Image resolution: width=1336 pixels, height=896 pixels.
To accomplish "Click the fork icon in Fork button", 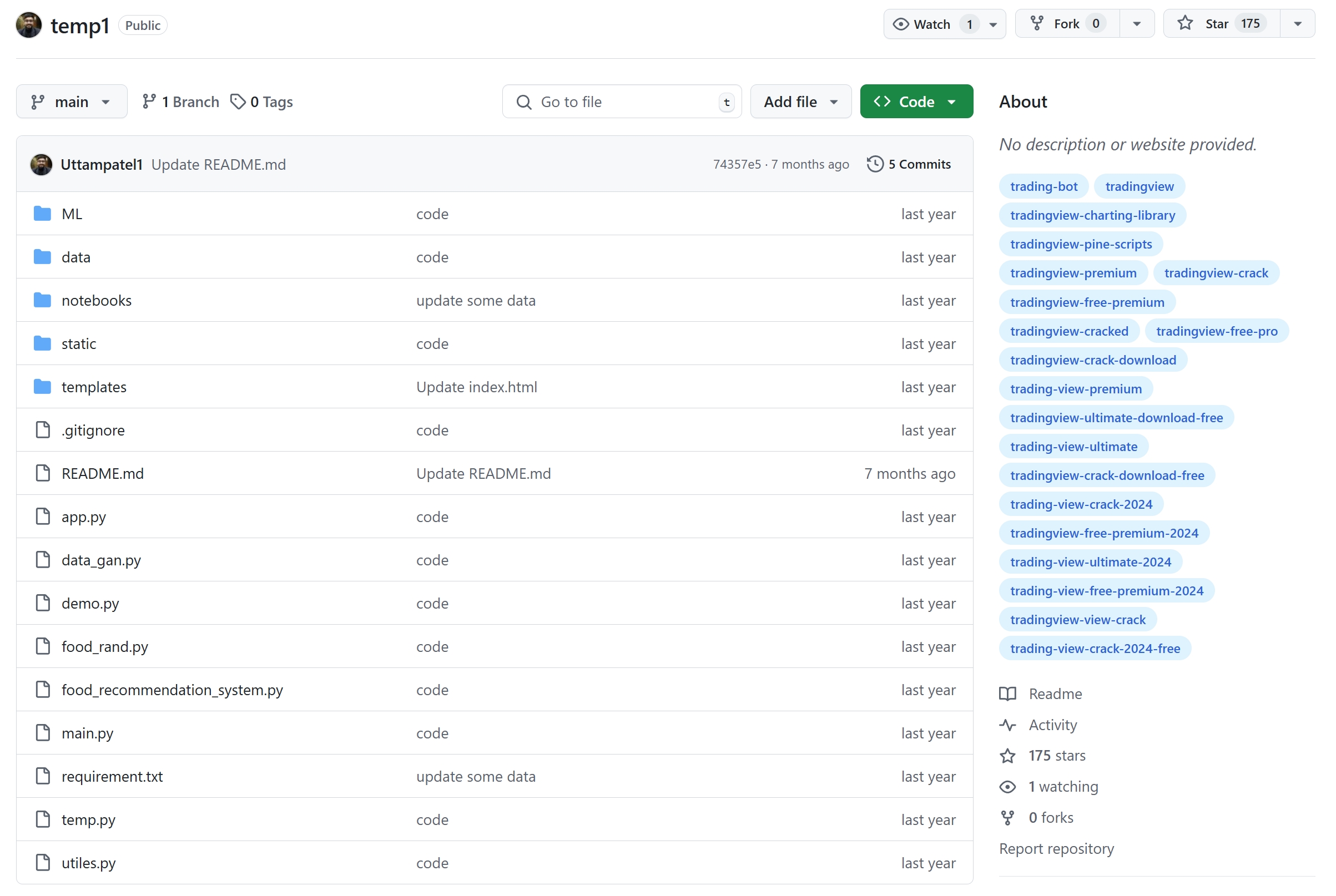I will [x=1036, y=23].
